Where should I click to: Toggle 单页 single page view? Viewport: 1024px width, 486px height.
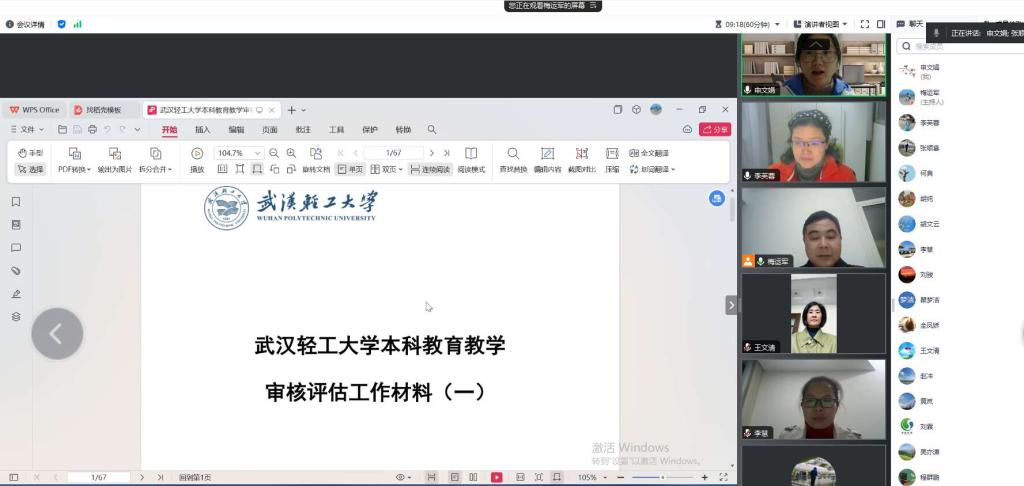pos(350,169)
